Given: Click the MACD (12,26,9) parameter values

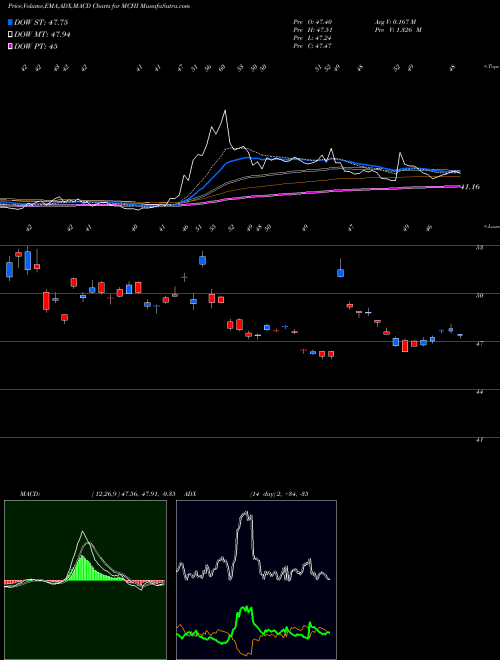Looking at the screenshot, I should (133, 494).
